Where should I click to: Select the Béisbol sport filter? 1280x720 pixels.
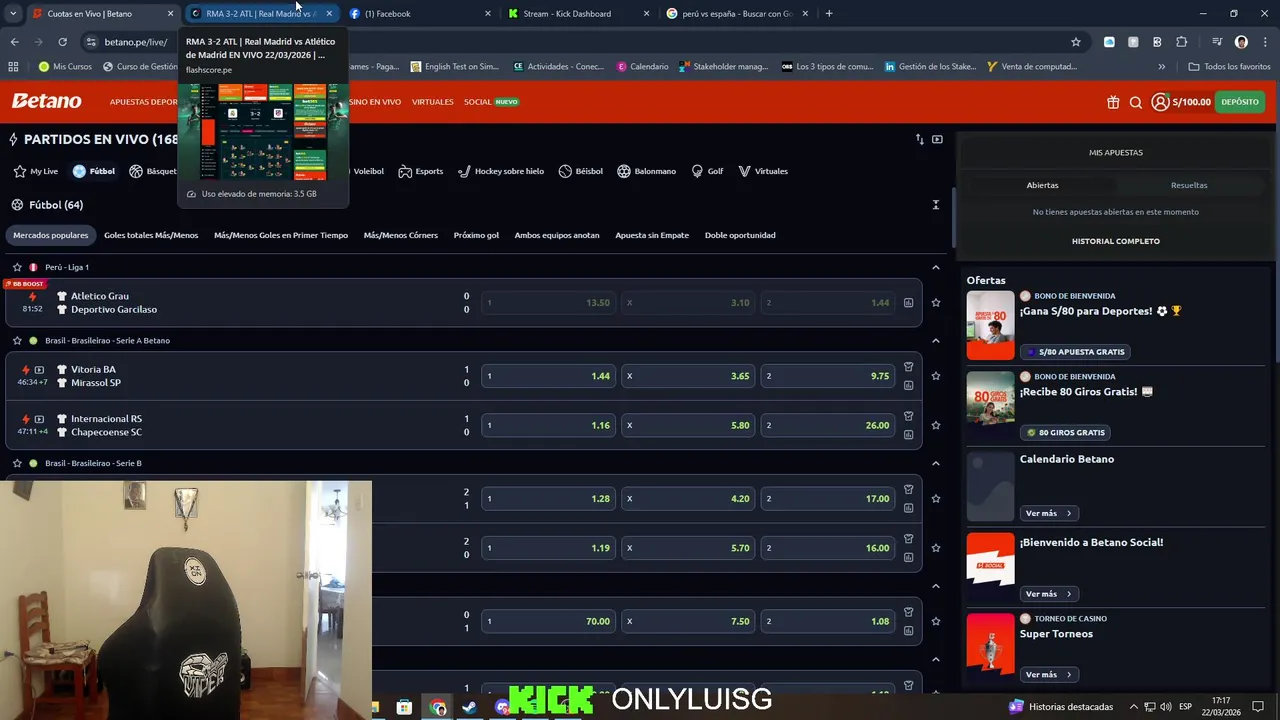point(581,171)
